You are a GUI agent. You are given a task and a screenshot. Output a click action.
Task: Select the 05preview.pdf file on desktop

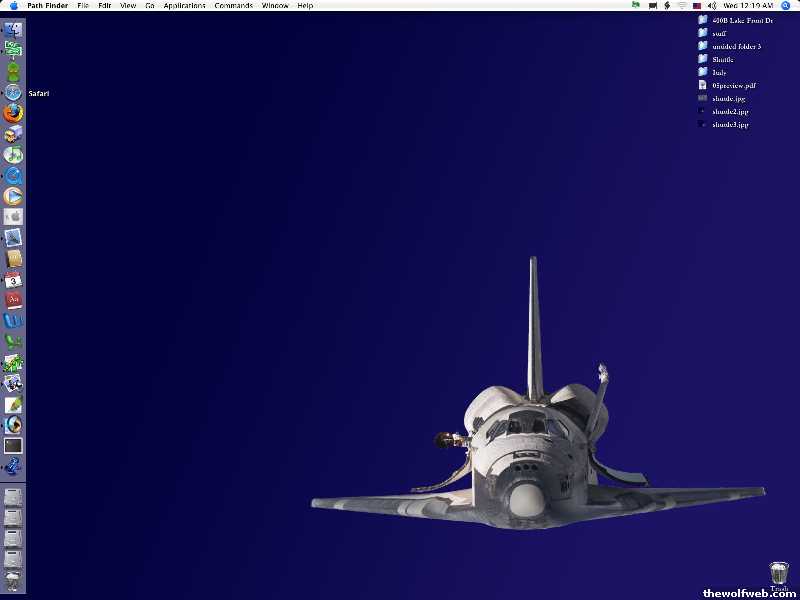[733, 86]
